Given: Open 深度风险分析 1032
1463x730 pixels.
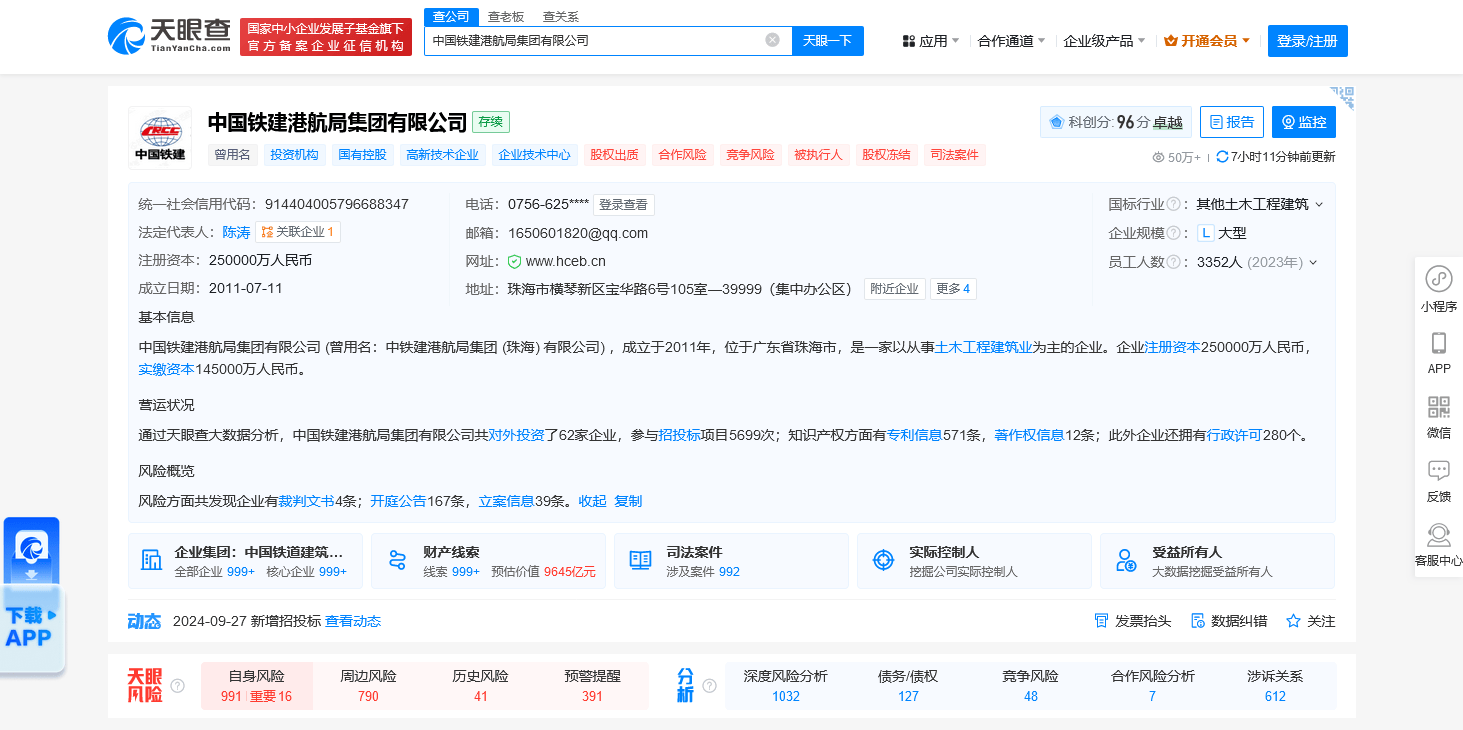Looking at the screenshot, I should 786,686.
